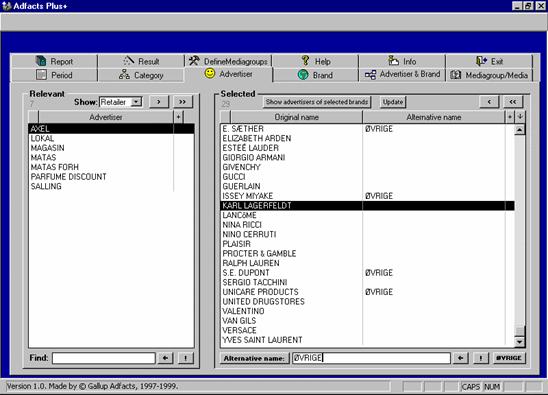Select RALPH LAUREN row
This screenshot has height=395, width=548.
tap(367, 263)
